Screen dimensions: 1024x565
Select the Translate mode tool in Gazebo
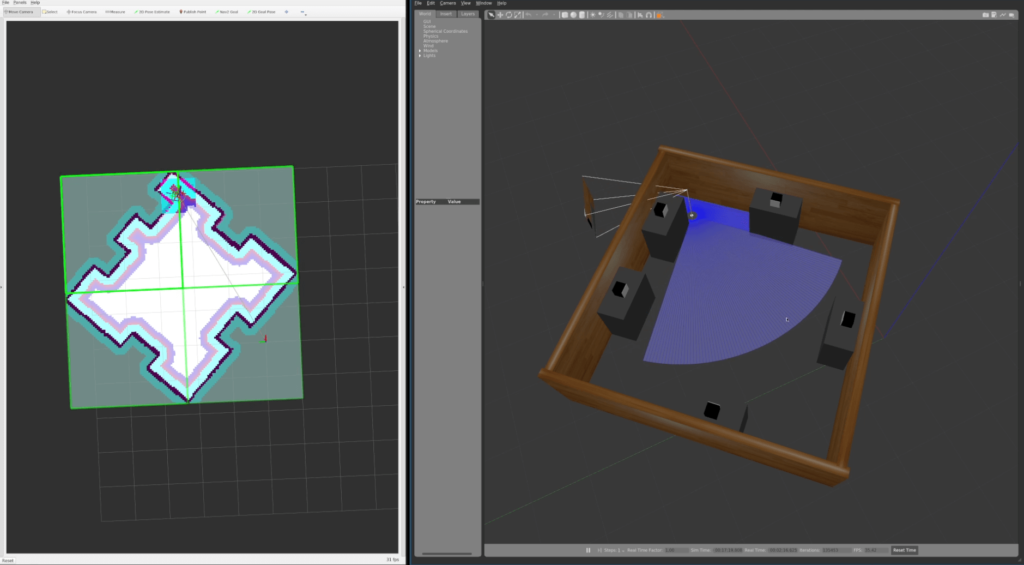coord(500,15)
